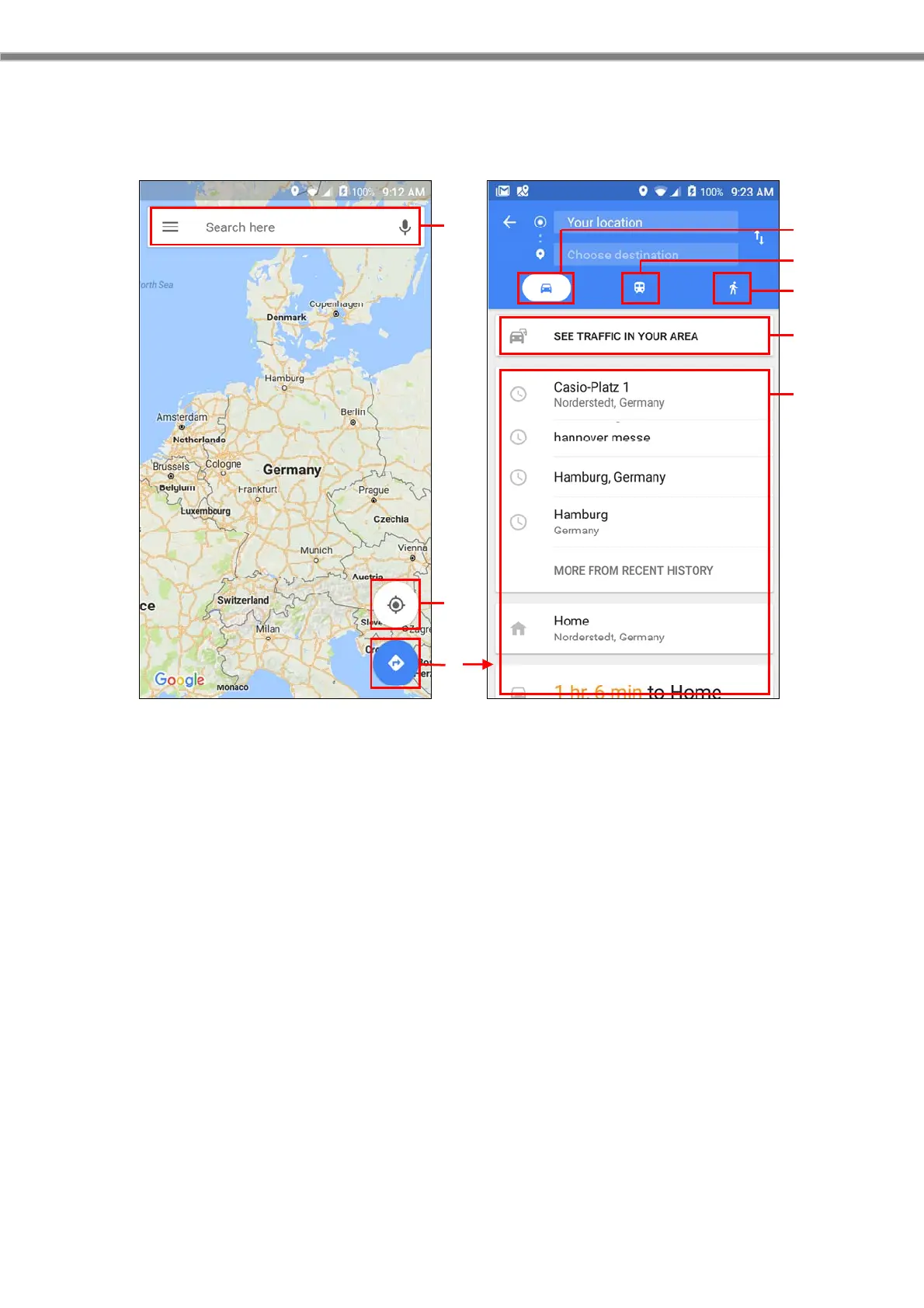Tap clock icon beside Hamburg, Germany
924x1308 pixels.
(518, 477)
